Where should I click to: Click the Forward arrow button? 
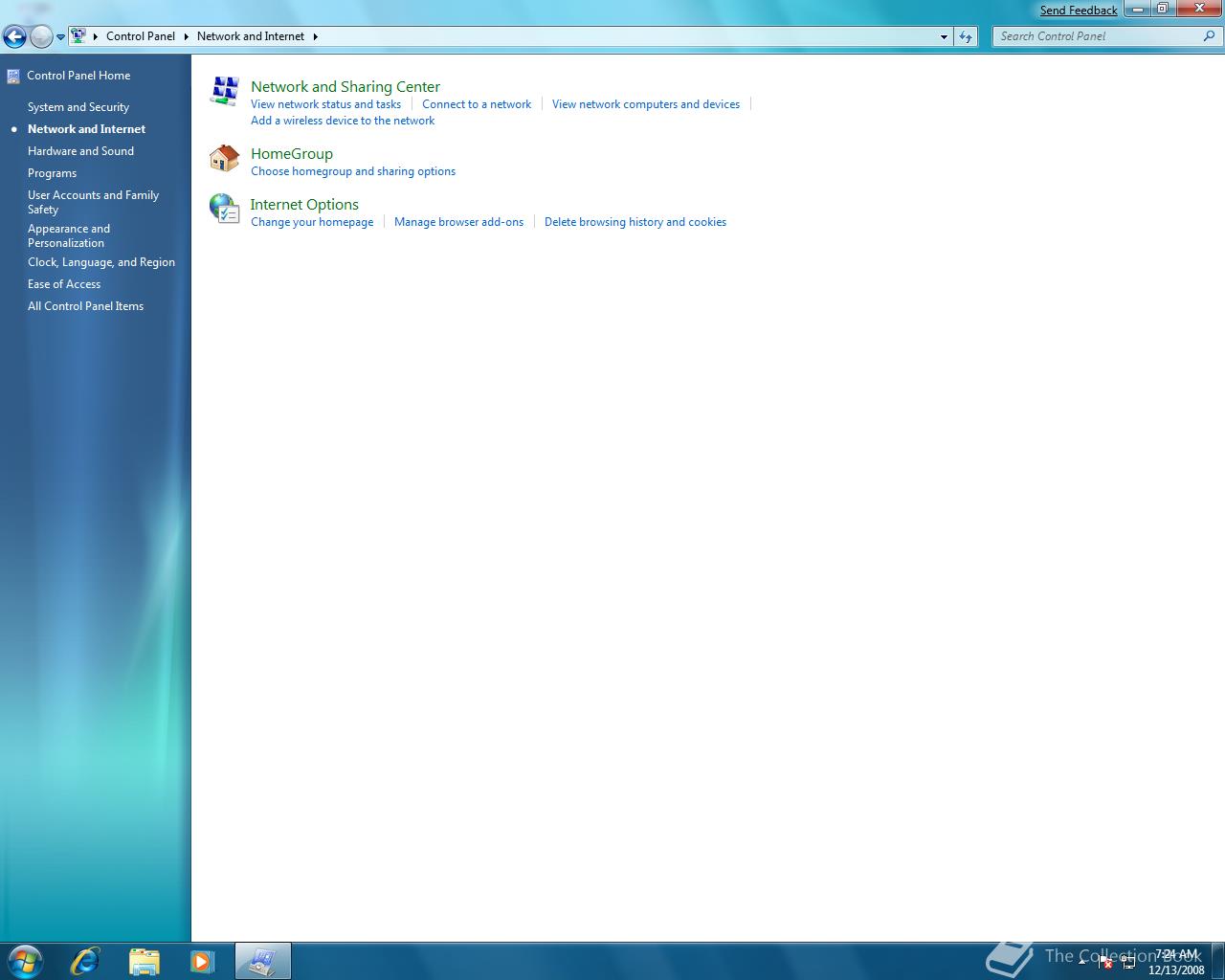41,36
